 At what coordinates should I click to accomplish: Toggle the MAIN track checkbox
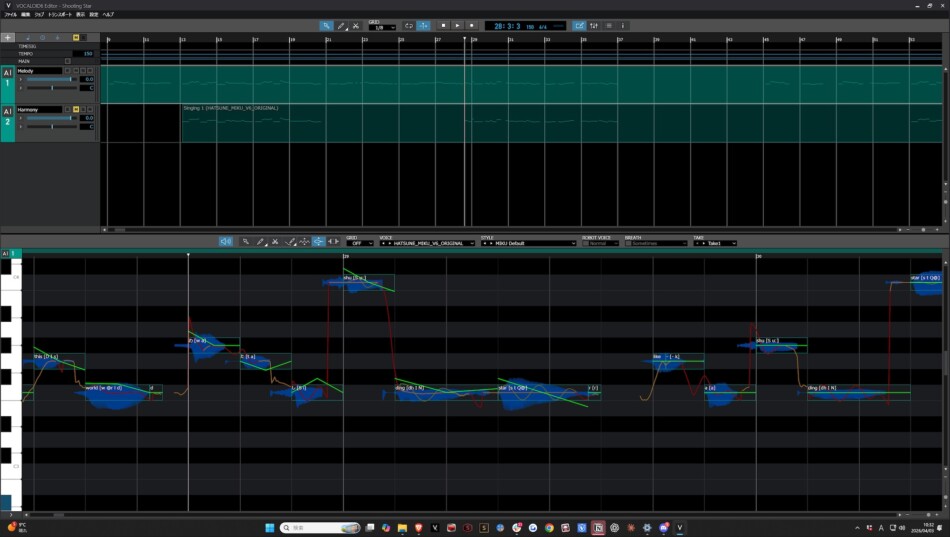pyautogui.click(x=68, y=61)
